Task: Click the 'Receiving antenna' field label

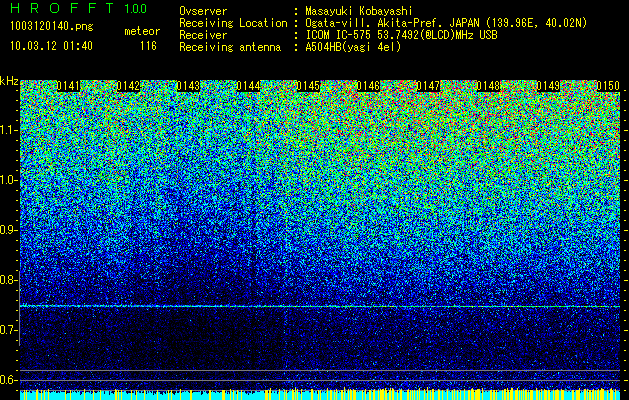Action: pos(230,47)
